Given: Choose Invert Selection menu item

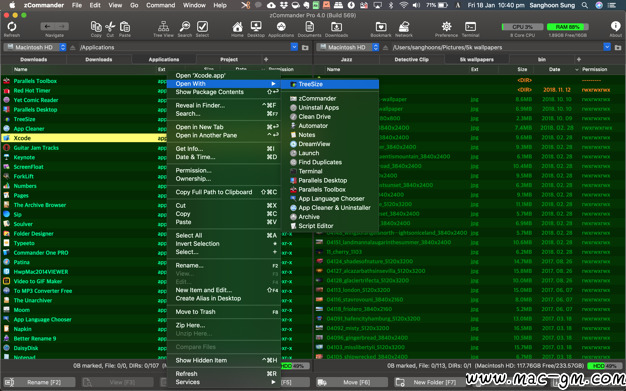Looking at the screenshot, I should [x=224, y=244].
